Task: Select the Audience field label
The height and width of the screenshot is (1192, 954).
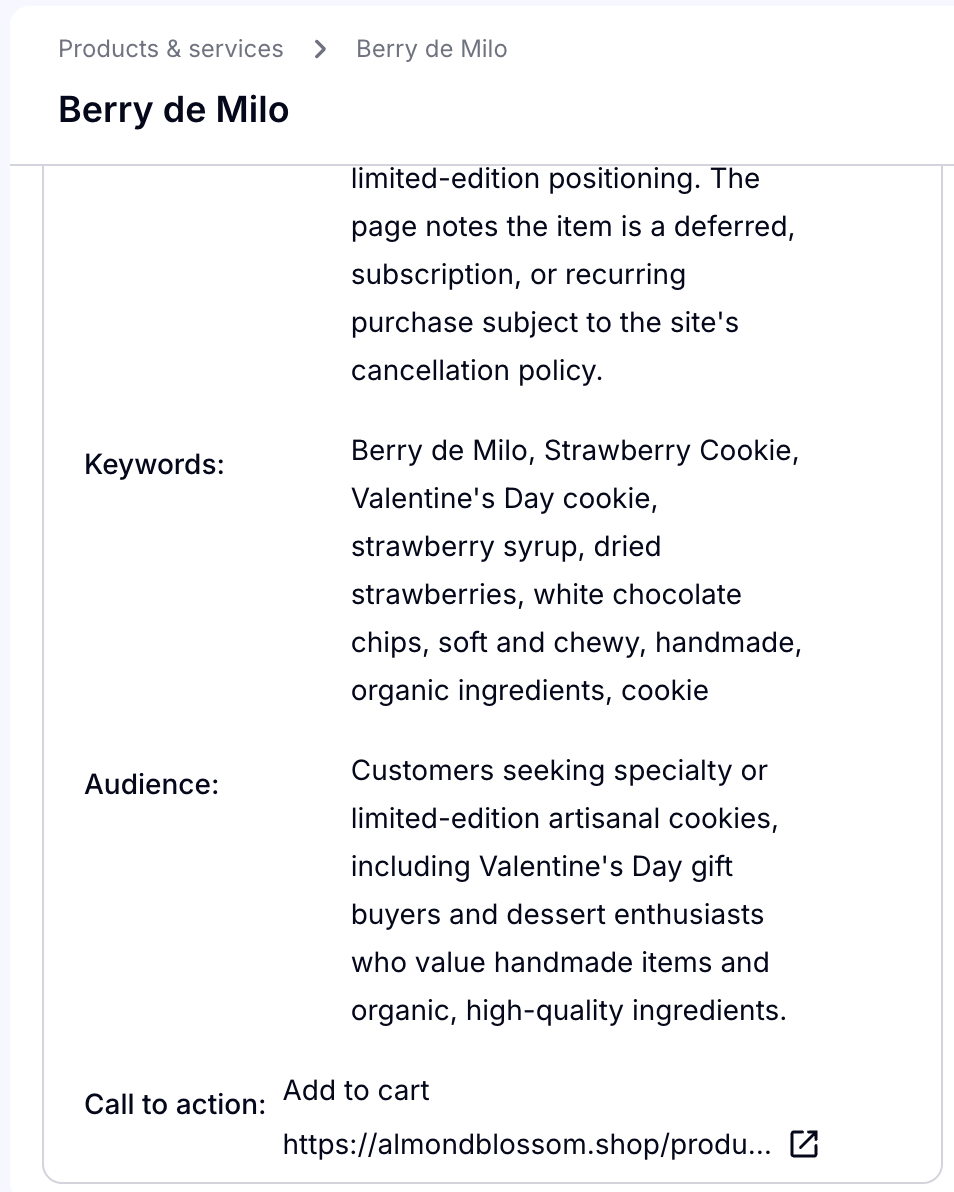Action: coord(151,784)
